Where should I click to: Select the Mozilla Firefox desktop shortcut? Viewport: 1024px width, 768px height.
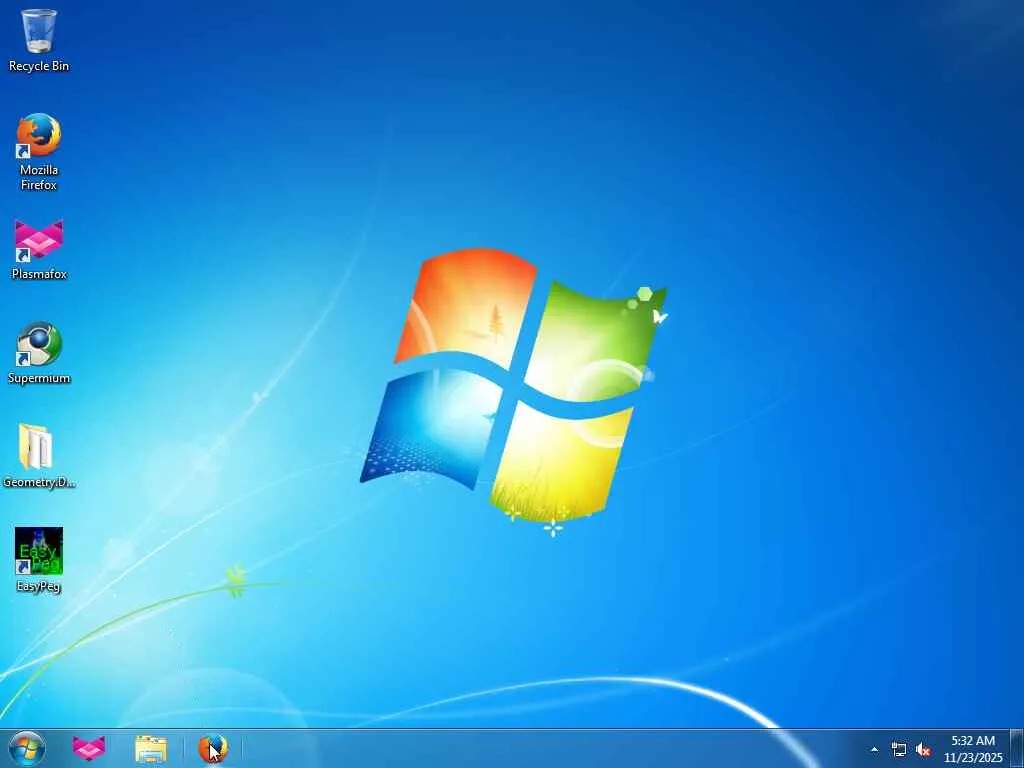(39, 152)
